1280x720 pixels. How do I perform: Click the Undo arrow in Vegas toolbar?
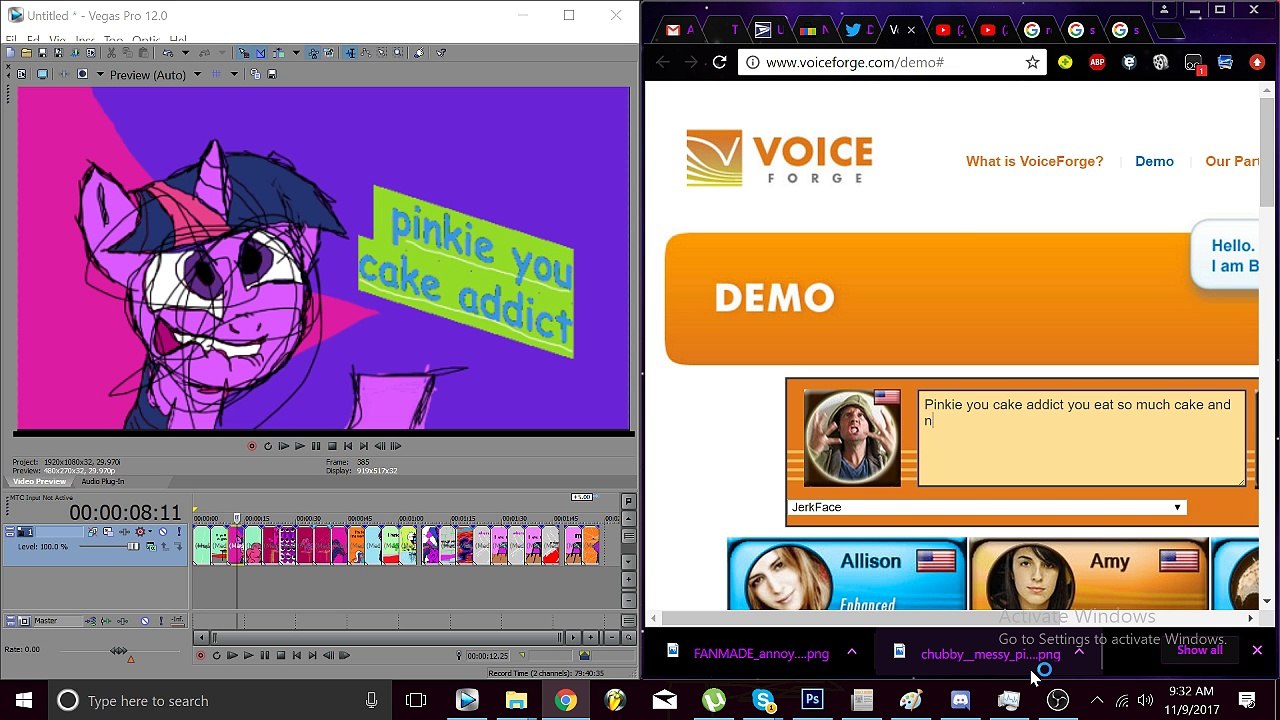pos(167,53)
